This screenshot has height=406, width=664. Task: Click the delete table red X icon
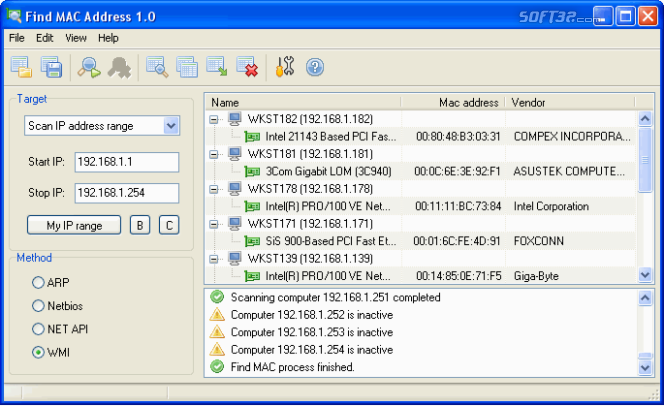[x=247, y=67]
